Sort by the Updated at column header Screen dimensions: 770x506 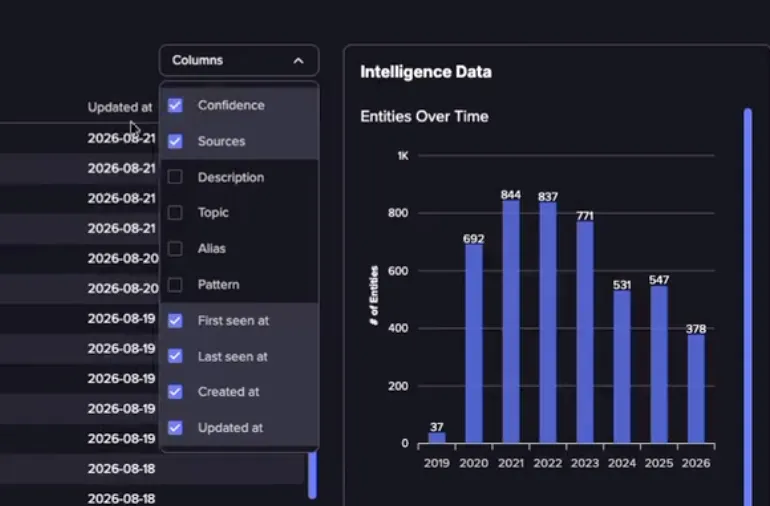coord(120,107)
